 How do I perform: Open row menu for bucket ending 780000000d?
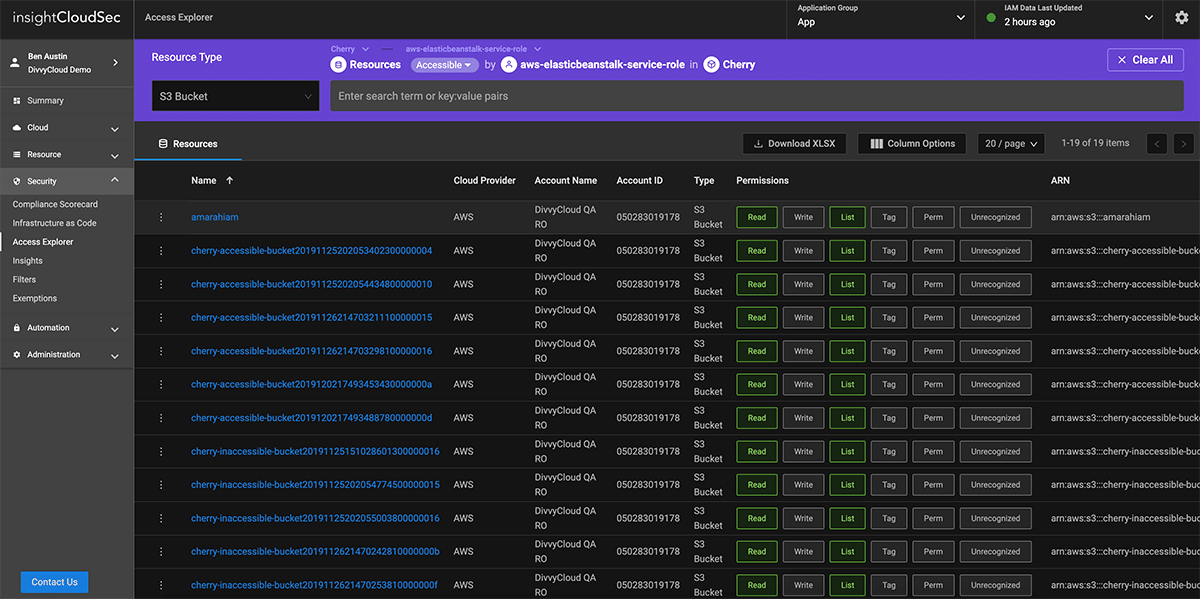[161, 418]
